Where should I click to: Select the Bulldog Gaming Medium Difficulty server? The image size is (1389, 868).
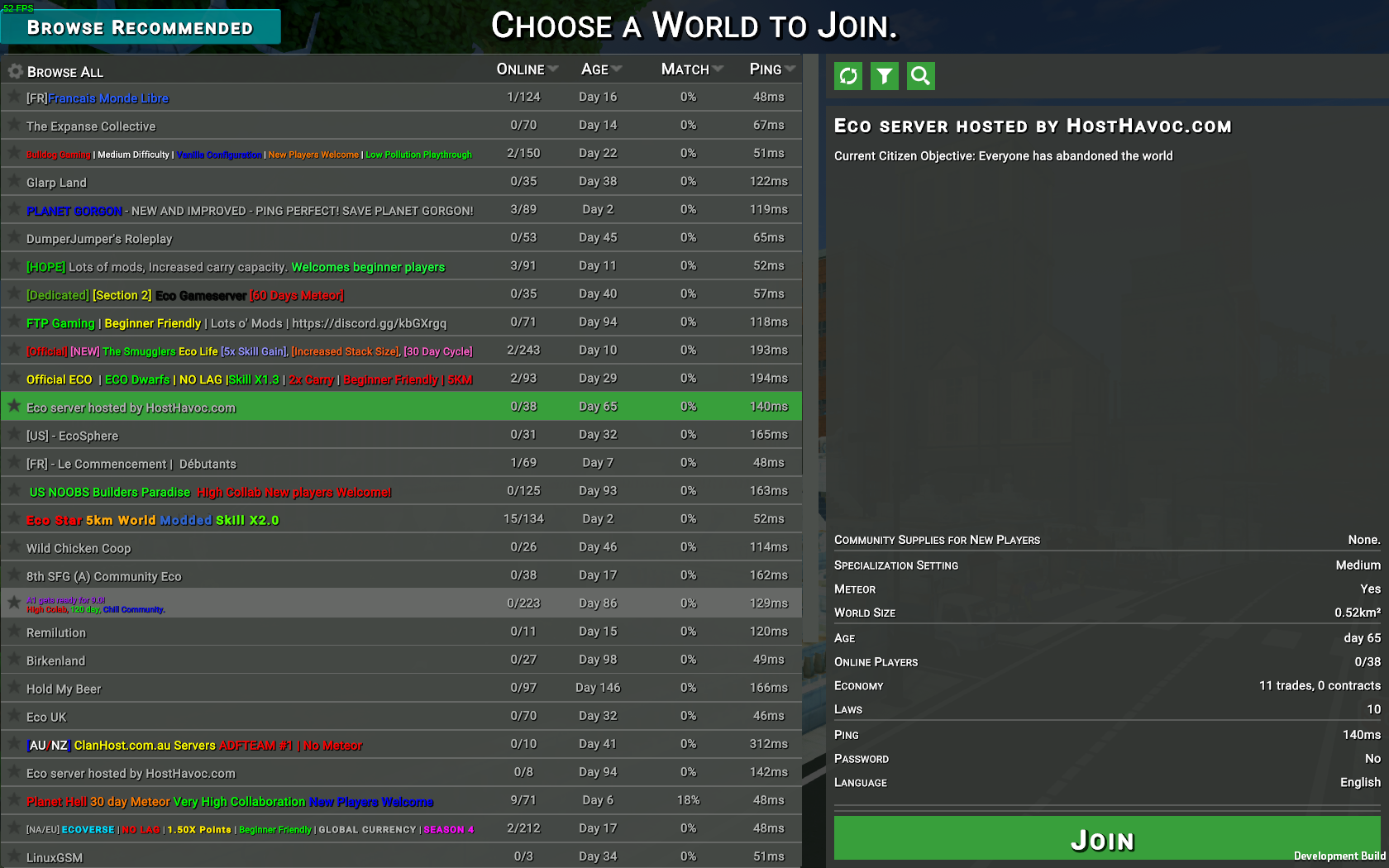point(402,154)
